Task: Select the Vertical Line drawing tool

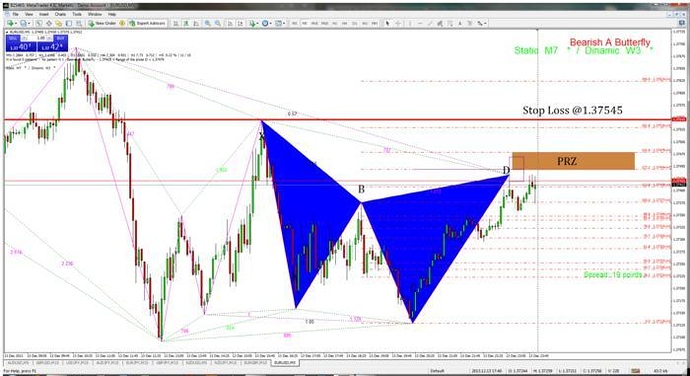Action: click(x=410, y=23)
